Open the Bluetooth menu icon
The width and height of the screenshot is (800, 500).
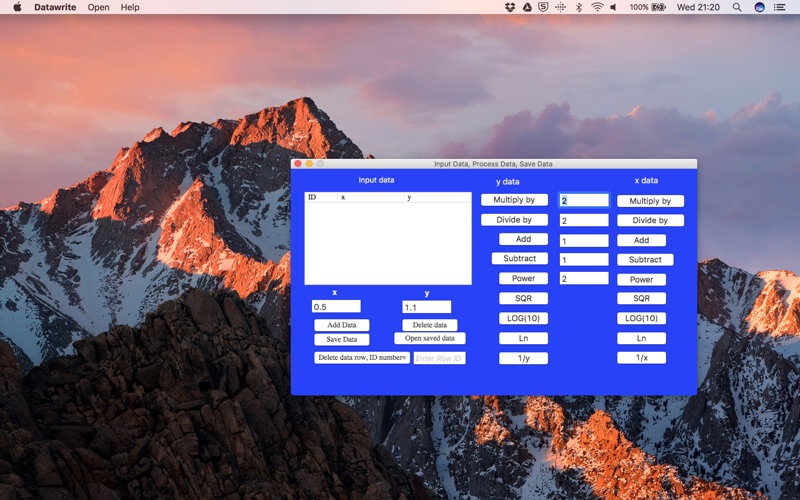pos(578,7)
